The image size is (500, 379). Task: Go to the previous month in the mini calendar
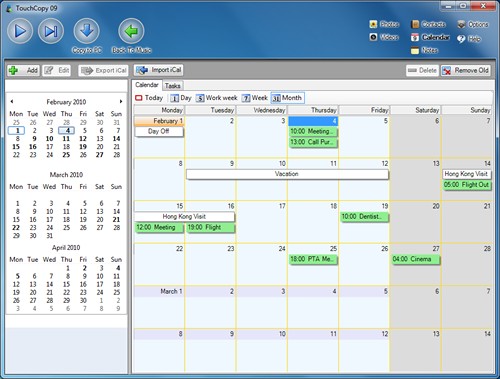coord(12,101)
